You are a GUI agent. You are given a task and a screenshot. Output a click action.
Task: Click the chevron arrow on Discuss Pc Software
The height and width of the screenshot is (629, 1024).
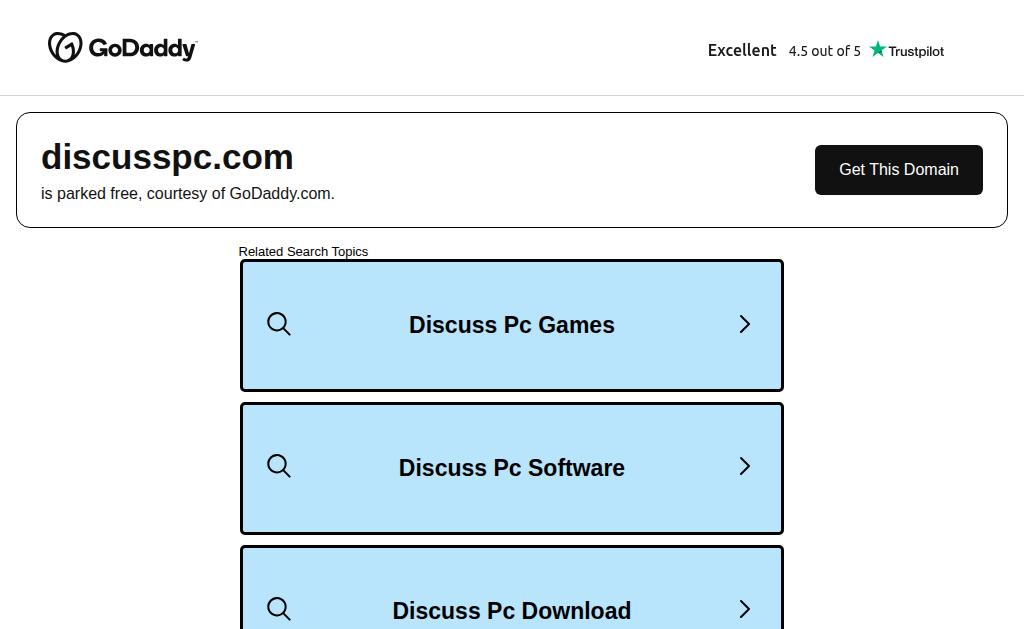click(x=744, y=466)
